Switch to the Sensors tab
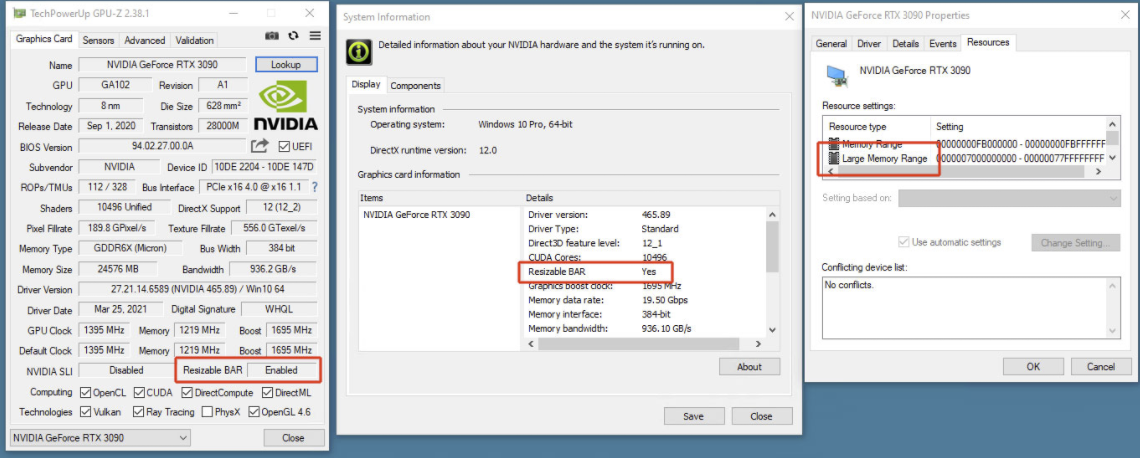Image resolution: width=1140 pixels, height=458 pixels. coord(98,40)
